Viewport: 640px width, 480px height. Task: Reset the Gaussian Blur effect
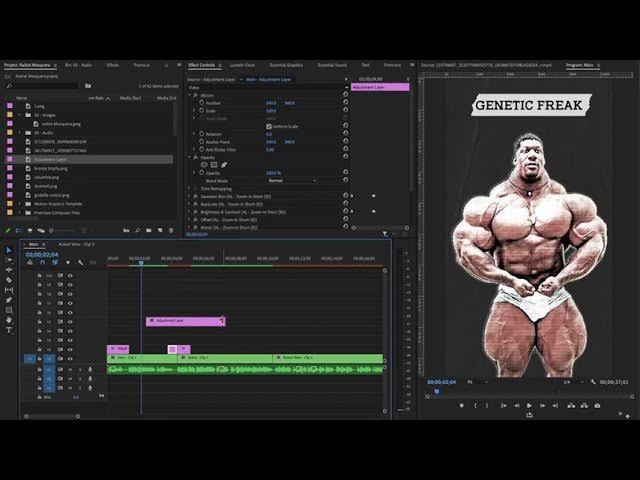(345, 196)
